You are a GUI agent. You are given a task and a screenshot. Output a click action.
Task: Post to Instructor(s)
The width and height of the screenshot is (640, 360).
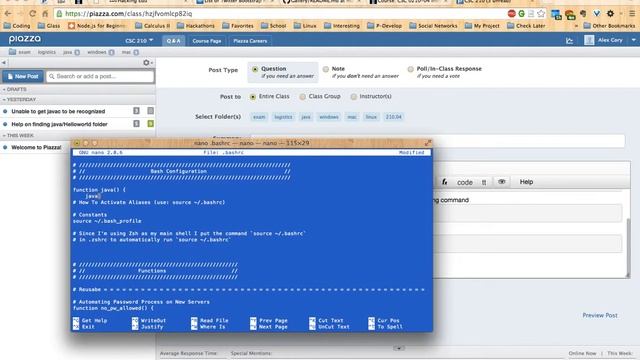[x=353, y=97]
